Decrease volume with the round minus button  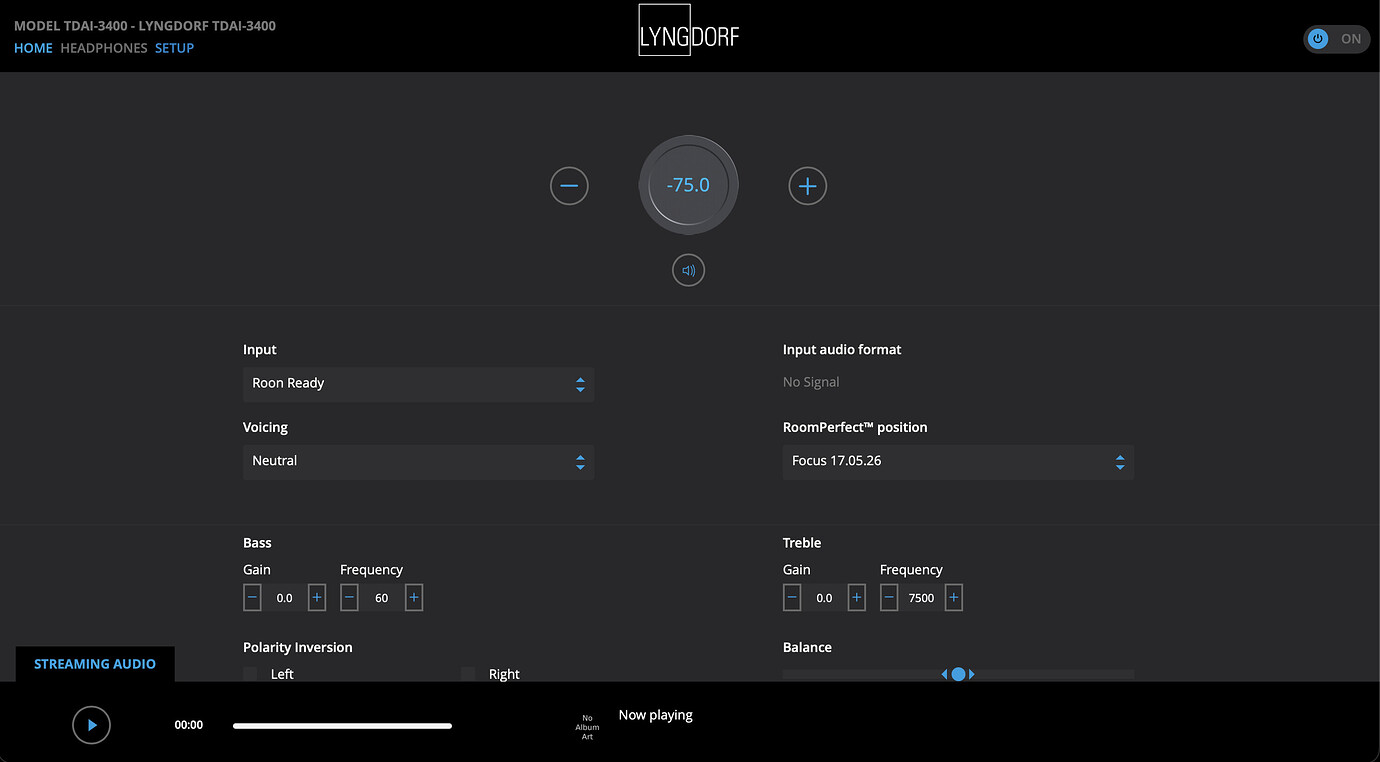569,186
